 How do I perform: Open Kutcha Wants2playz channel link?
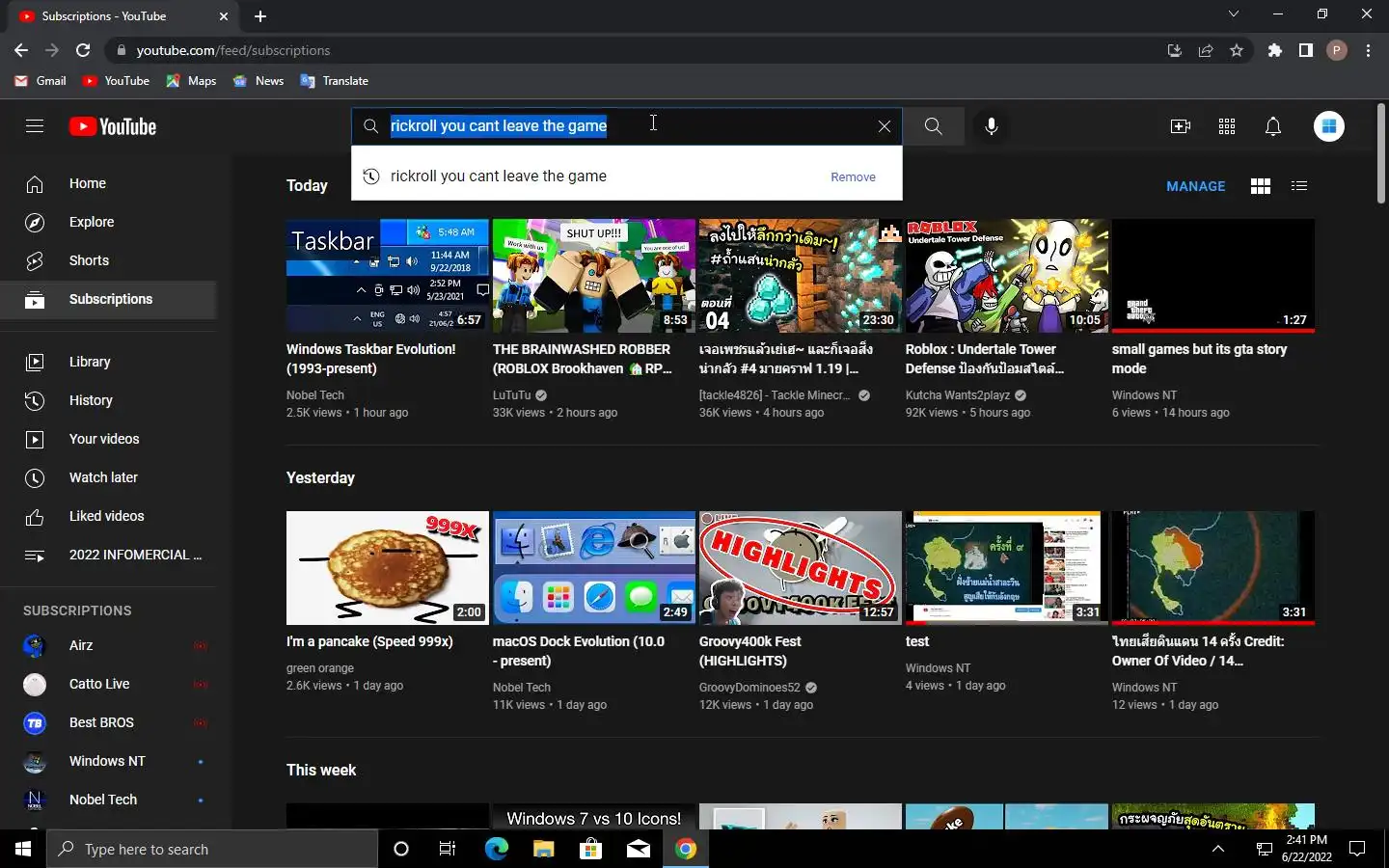point(958,395)
